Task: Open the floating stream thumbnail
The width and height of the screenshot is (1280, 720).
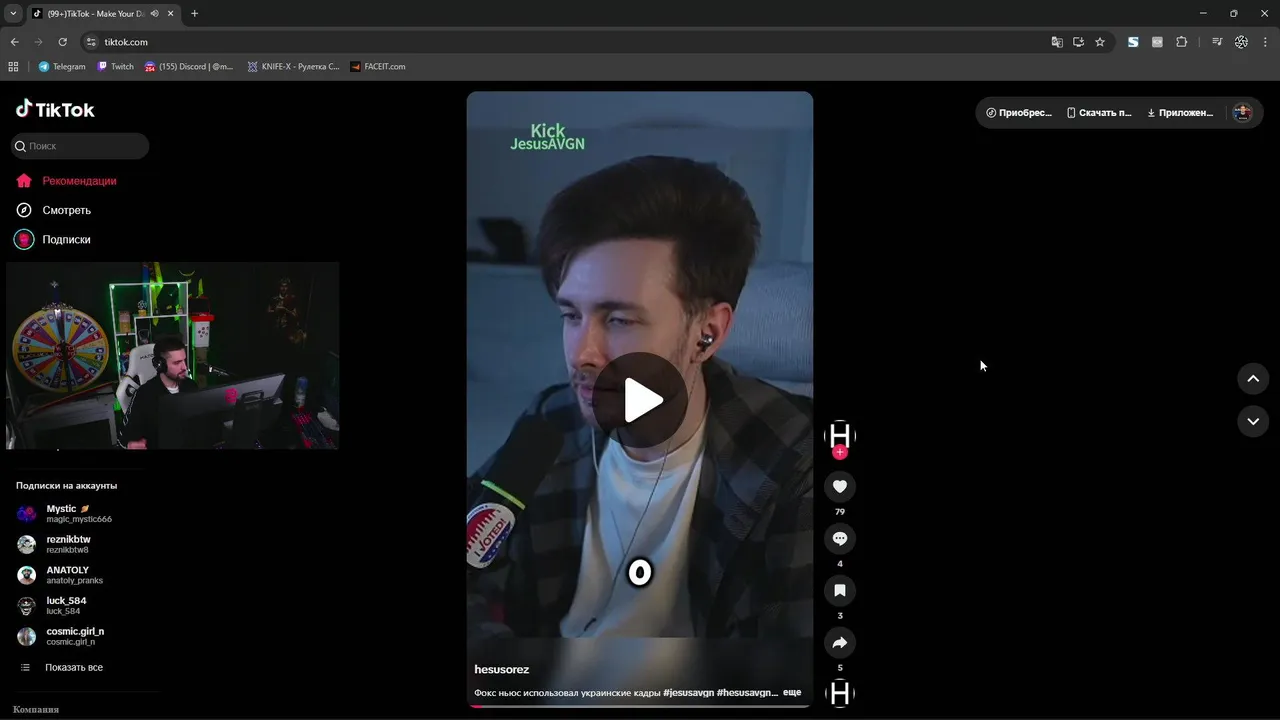Action: click(172, 356)
